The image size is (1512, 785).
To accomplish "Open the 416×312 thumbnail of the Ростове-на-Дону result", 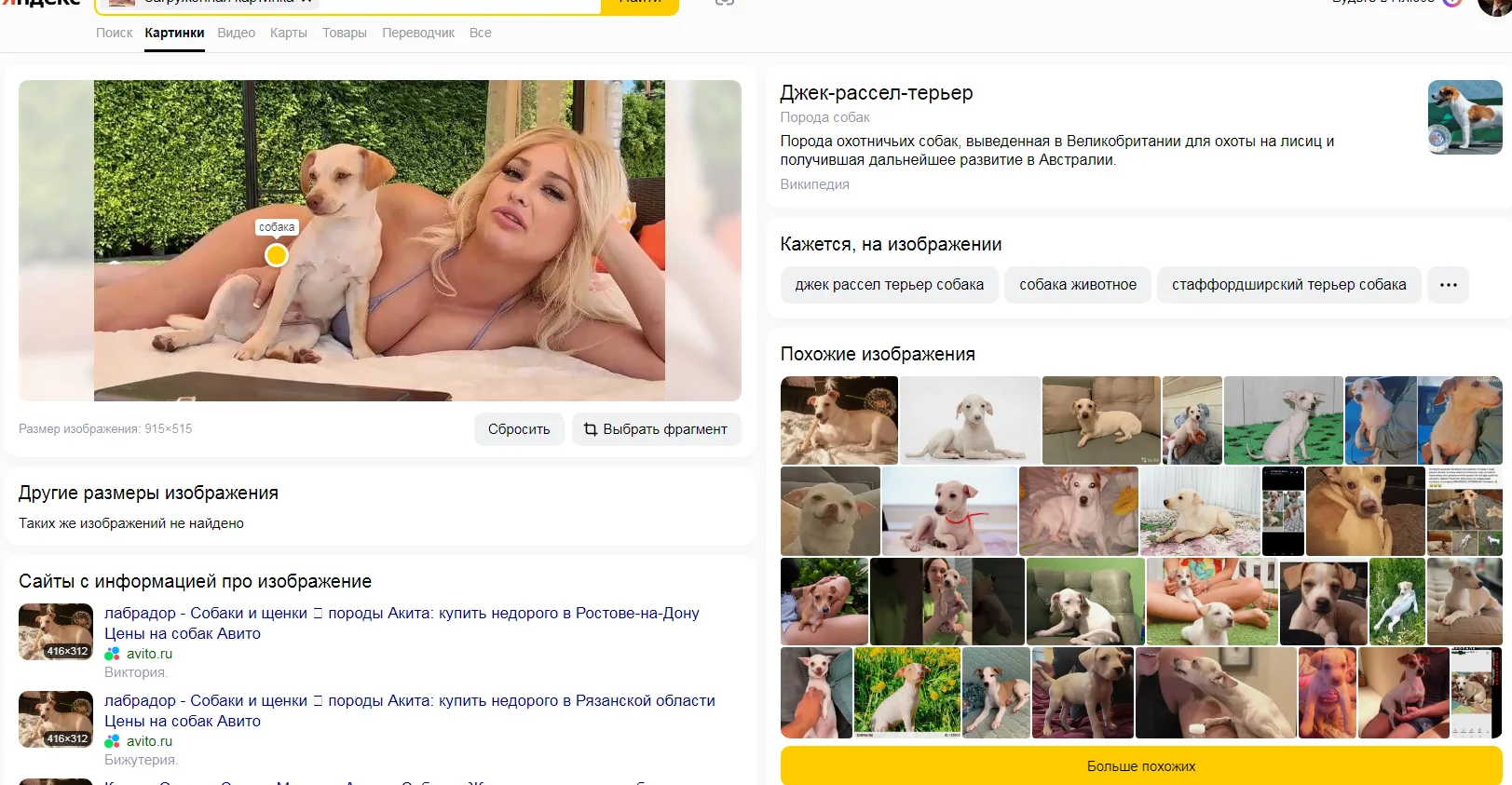I will [x=56, y=631].
